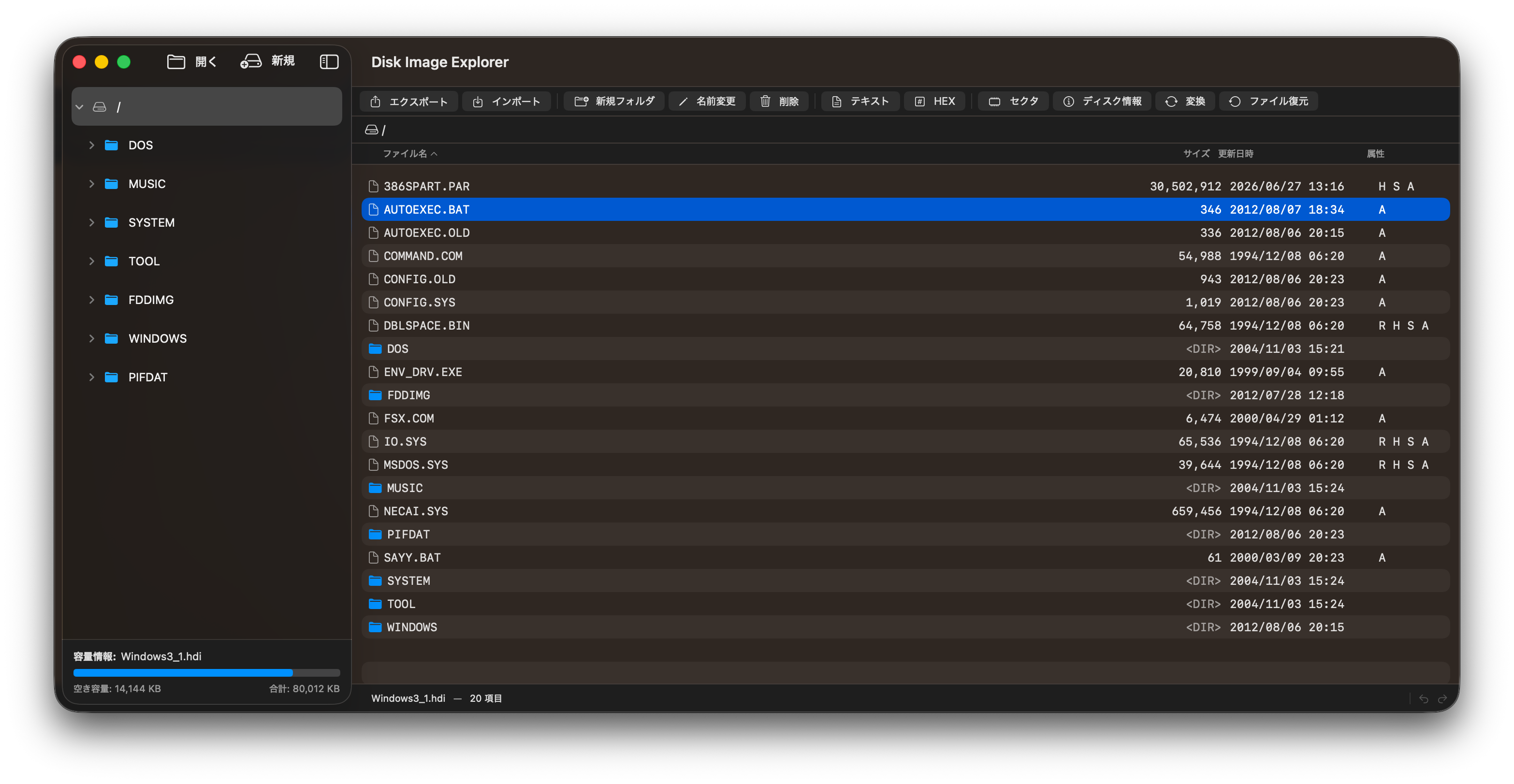The width and height of the screenshot is (1514, 784).
Task: Sort by attributes (属性) column header
Action: click(x=1375, y=153)
